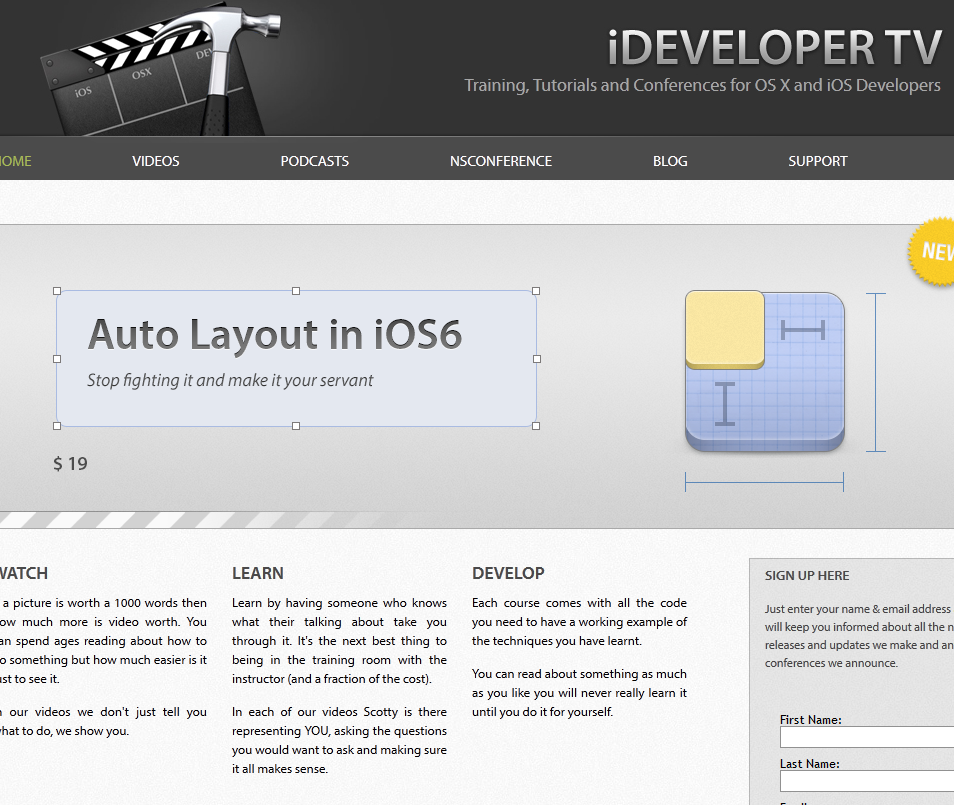
Task: Click the WATCH column heading
Action: click(24, 573)
